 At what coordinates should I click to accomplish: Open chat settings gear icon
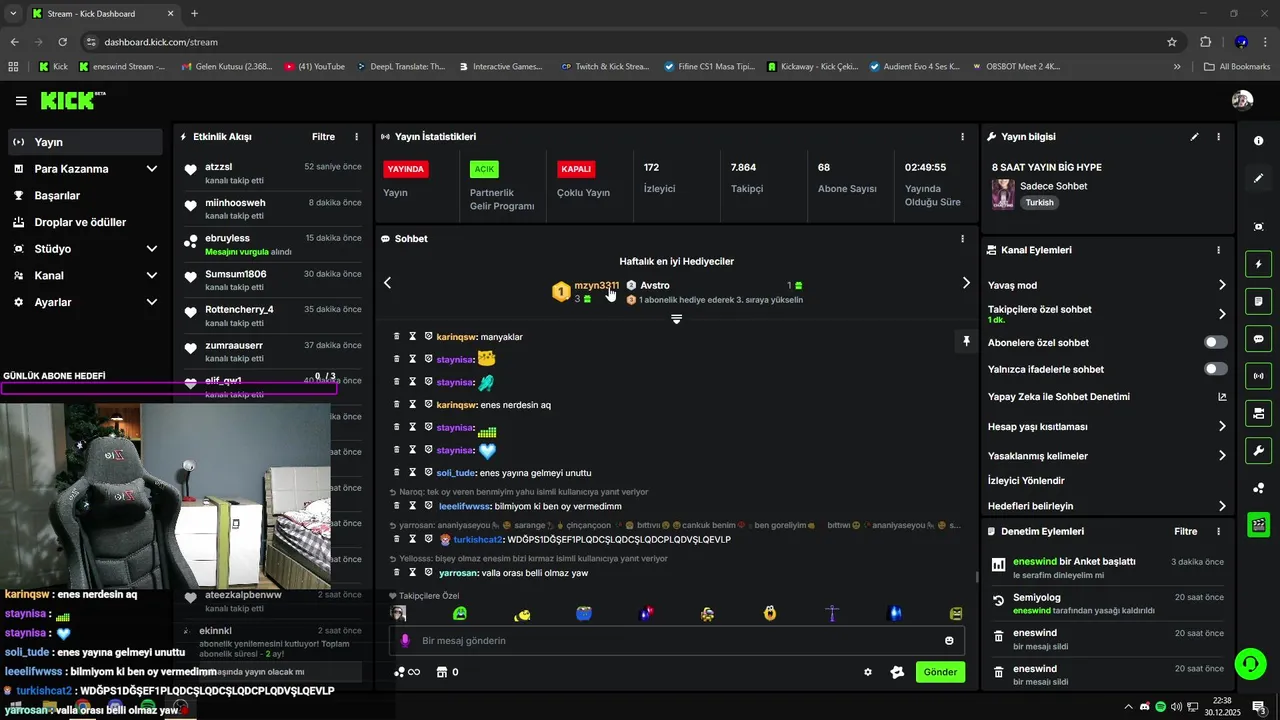(868, 672)
